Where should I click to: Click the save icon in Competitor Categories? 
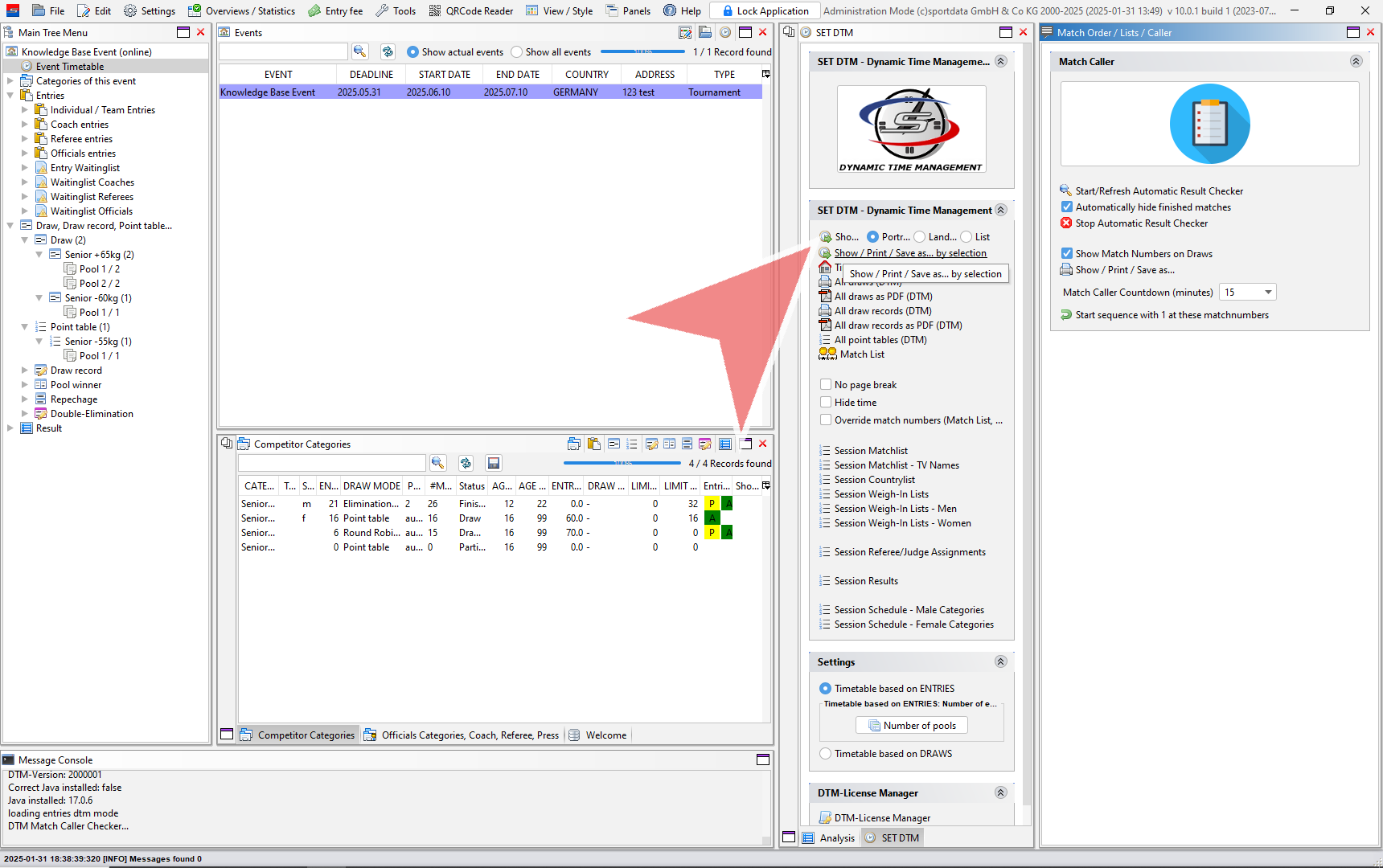click(x=494, y=463)
